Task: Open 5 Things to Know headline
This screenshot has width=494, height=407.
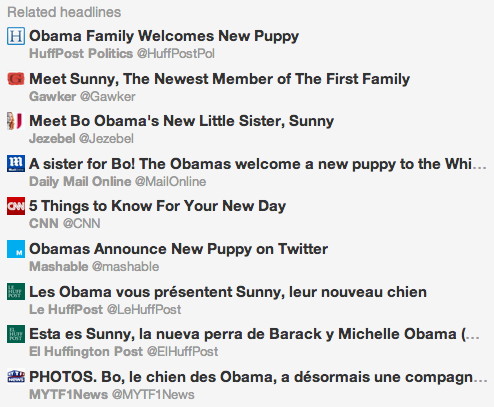Action: (157, 206)
